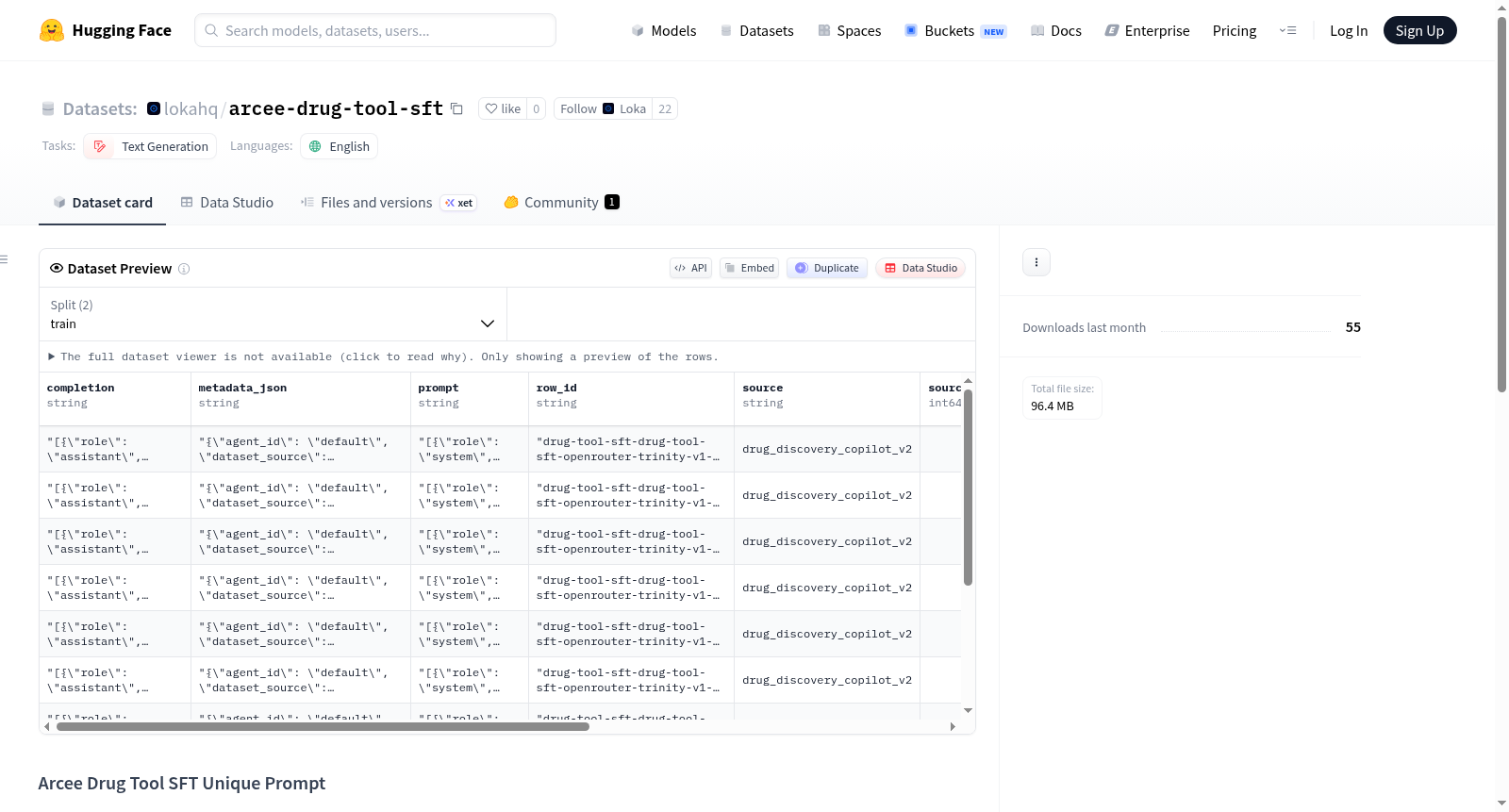1509x812 pixels.
Task: Open the three-dot options menu in sidebar
Action: 1036,262
